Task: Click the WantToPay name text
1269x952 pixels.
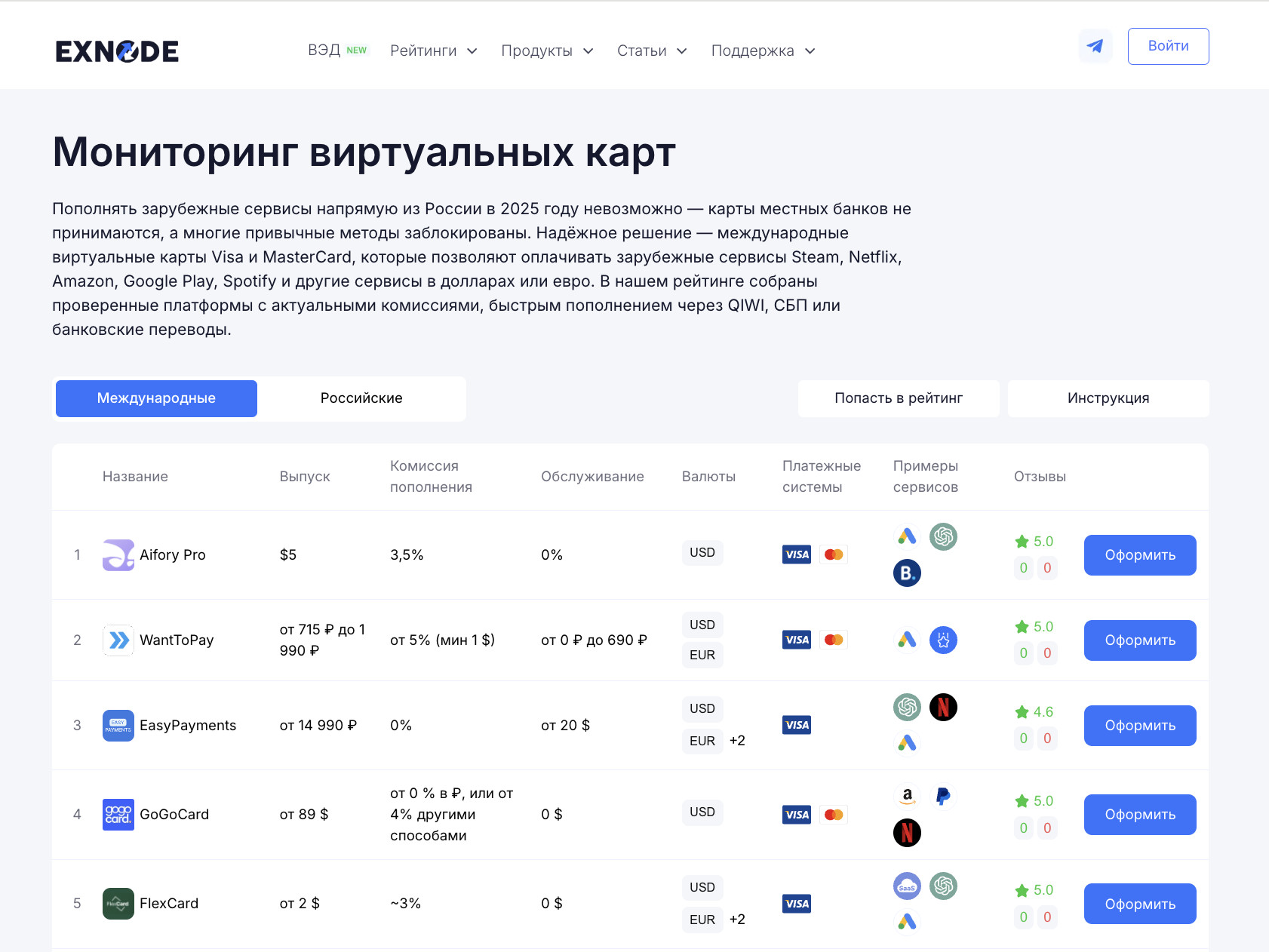Action: pos(177,640)
